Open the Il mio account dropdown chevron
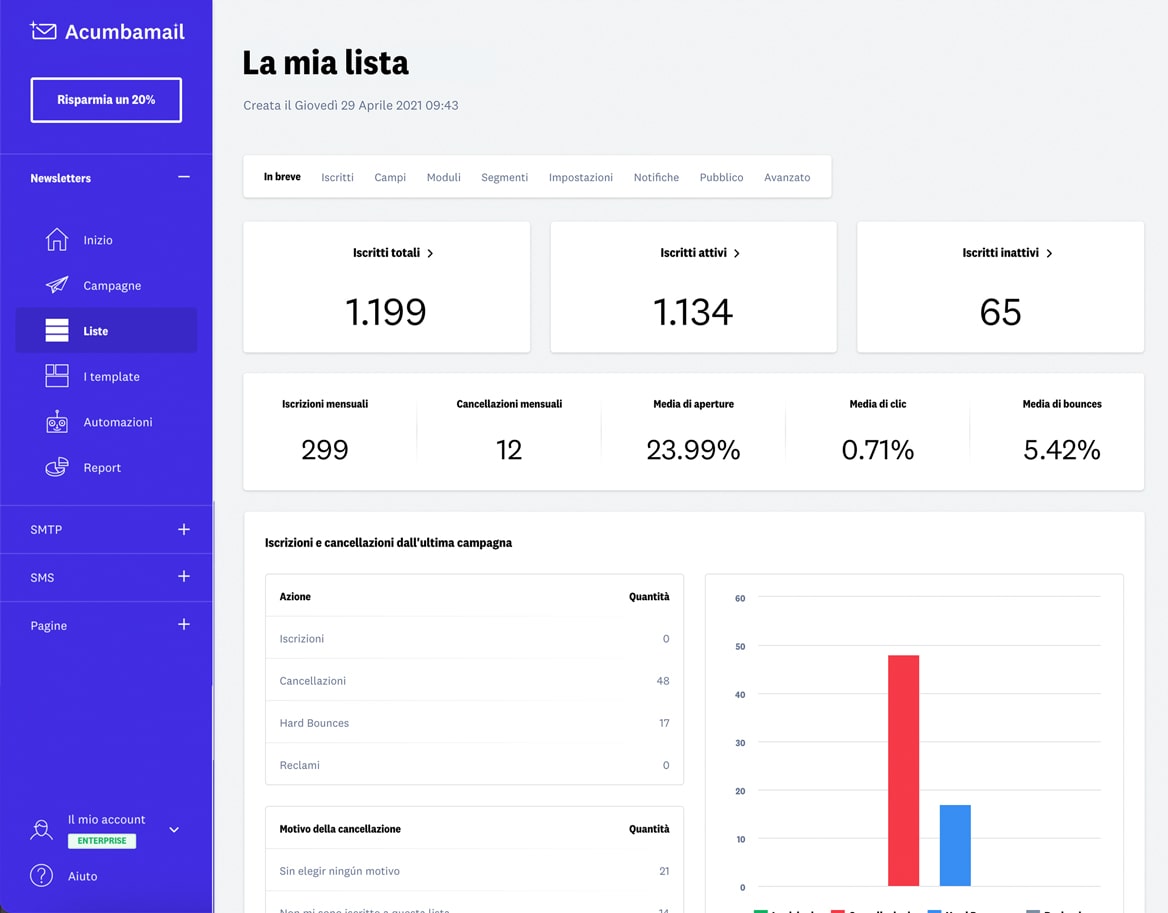This screenshot has width=1168, height=913. 173,830
